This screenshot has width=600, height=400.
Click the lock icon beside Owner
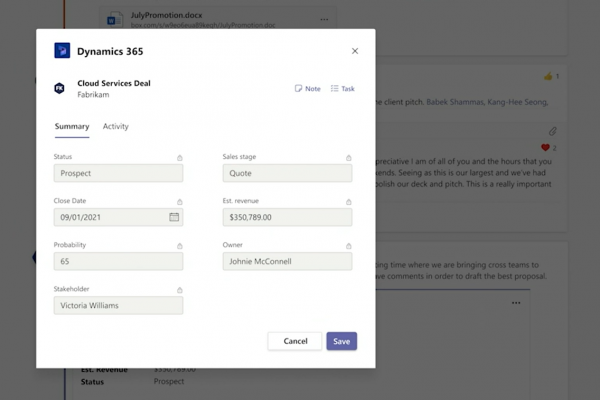tap(349, 246)
